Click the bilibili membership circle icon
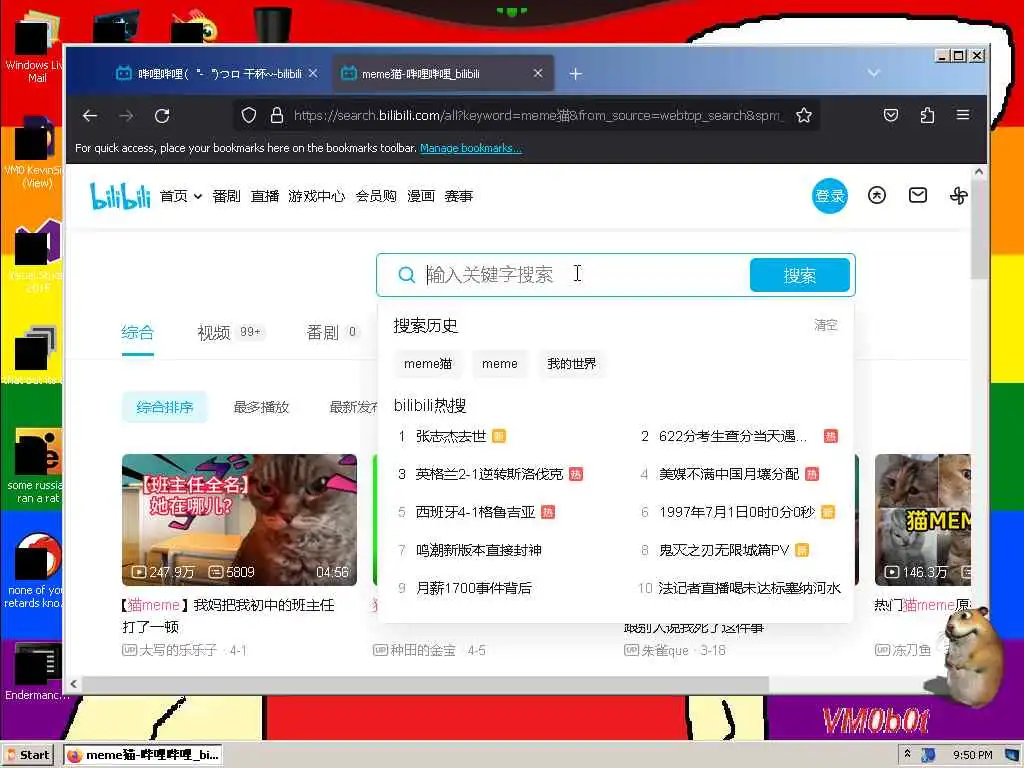 tap(876, 195)
